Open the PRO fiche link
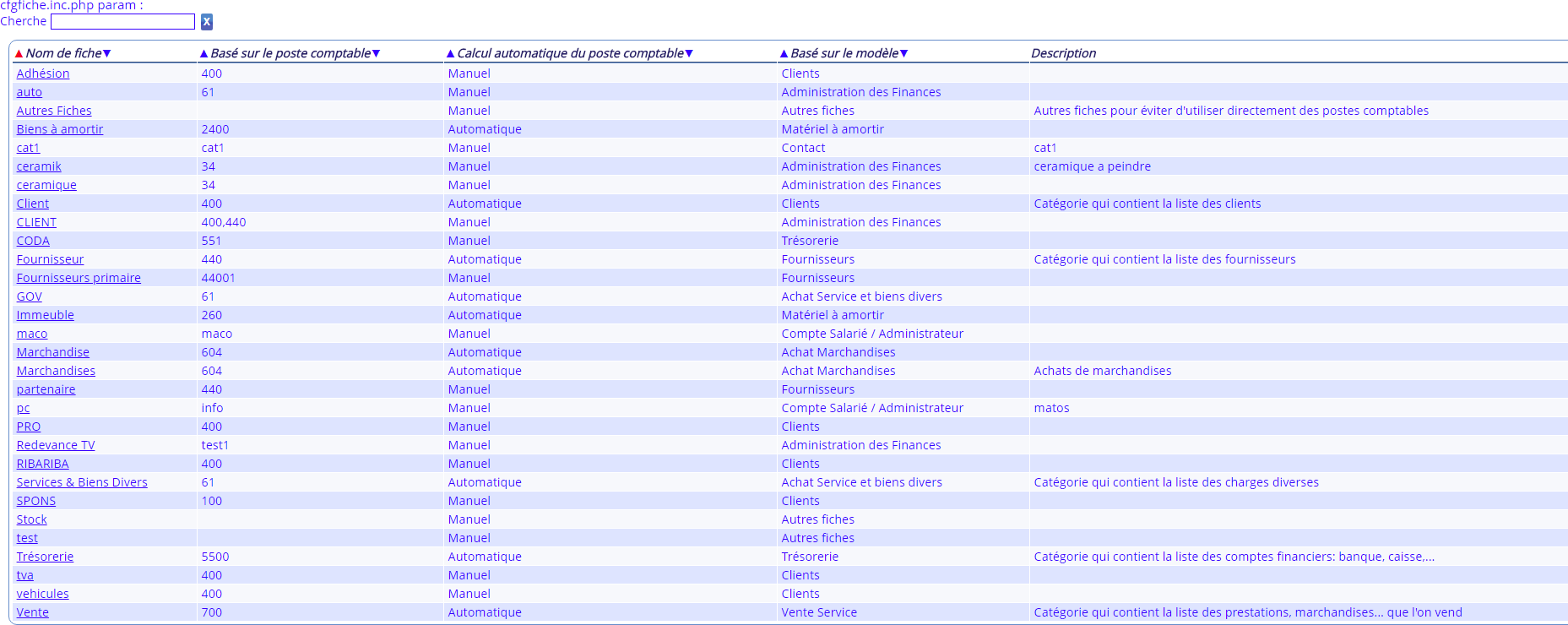The height and width of the screenshot is (625, 1568). pyautogui.click(x=29, y=427)
